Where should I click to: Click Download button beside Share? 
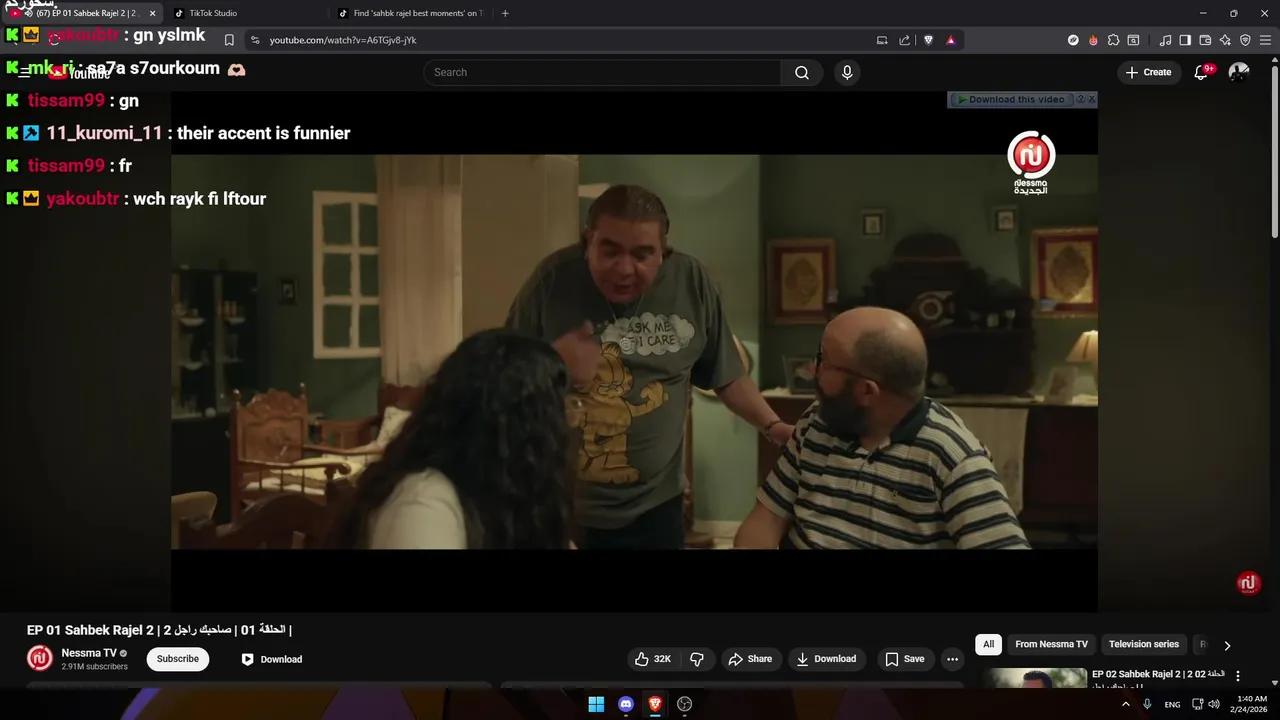(826, 659)
